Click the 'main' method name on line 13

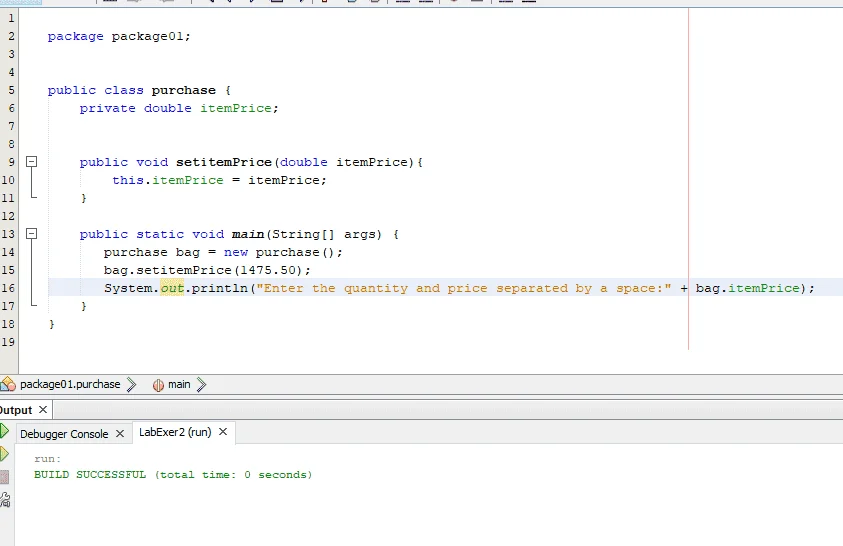tap(248, 234)
